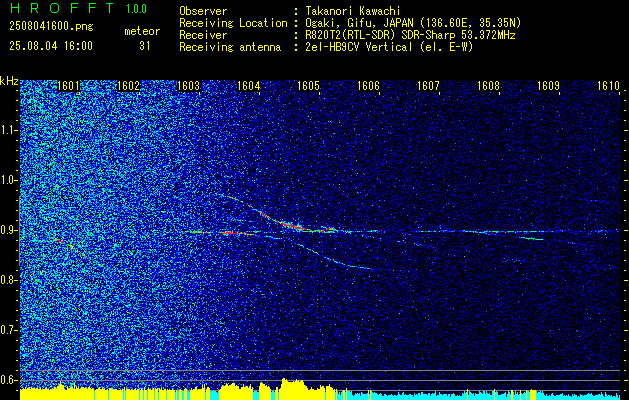This screenshot has height=400, width=629.
Task: Click the 1605 time marker
Action: pos(308,86)
